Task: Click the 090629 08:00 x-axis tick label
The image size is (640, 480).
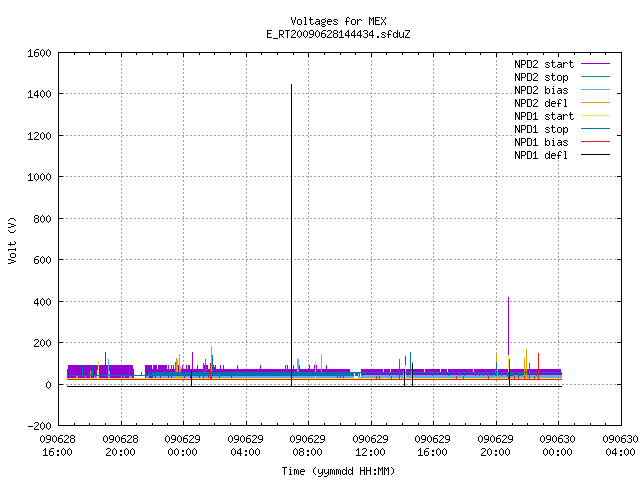Action: (307, 446)
